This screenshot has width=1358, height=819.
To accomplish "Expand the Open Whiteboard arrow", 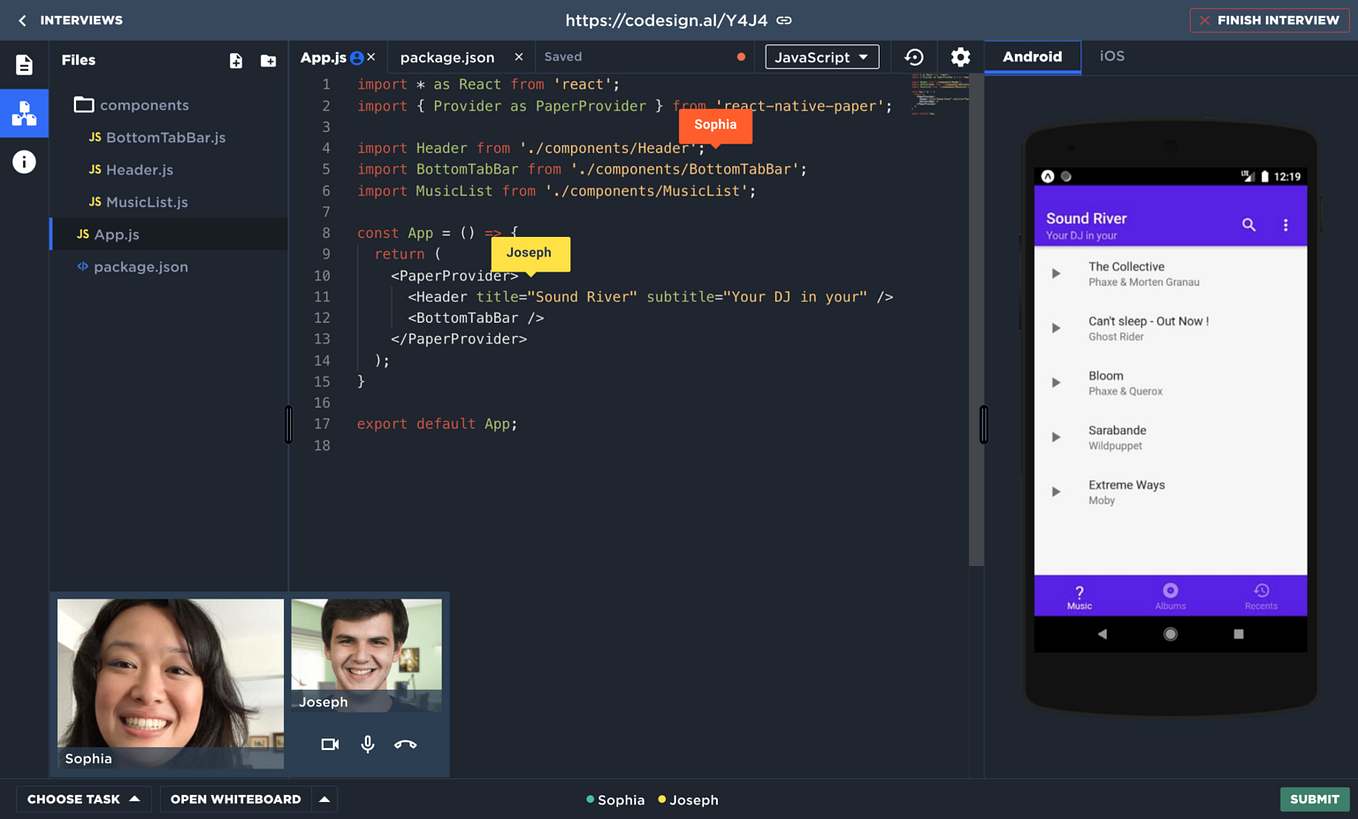I will point(324,799).
